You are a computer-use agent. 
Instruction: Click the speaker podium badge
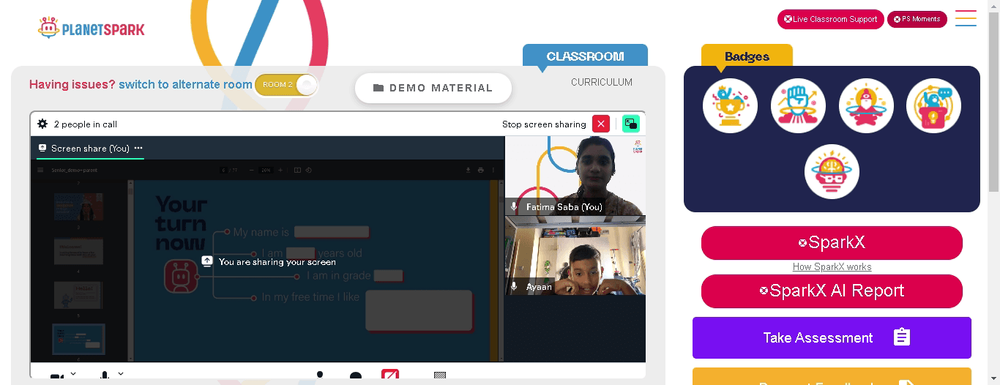pyautogui.click(x=934, y=106)
